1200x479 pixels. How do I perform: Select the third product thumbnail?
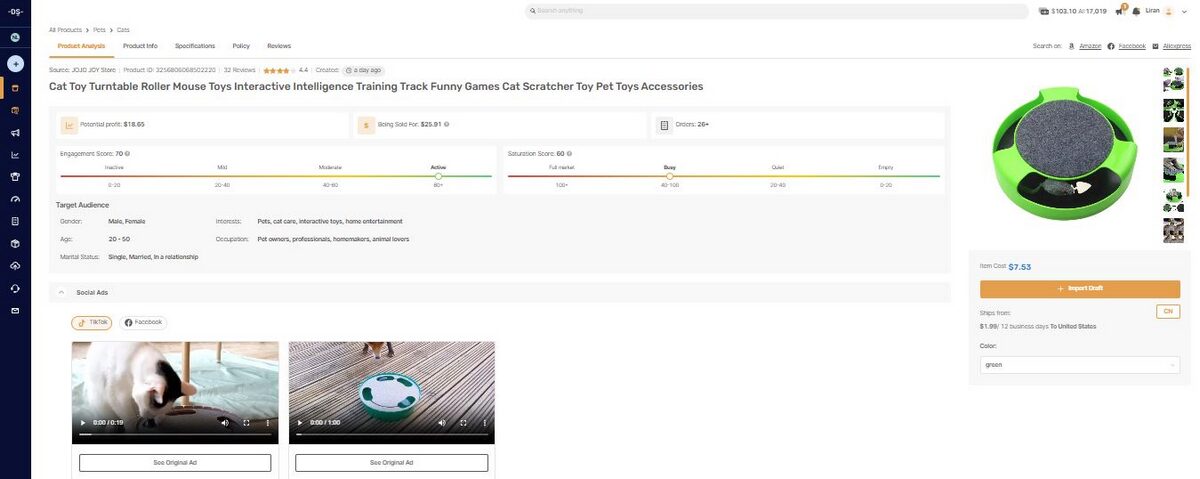coord(1173,140)
